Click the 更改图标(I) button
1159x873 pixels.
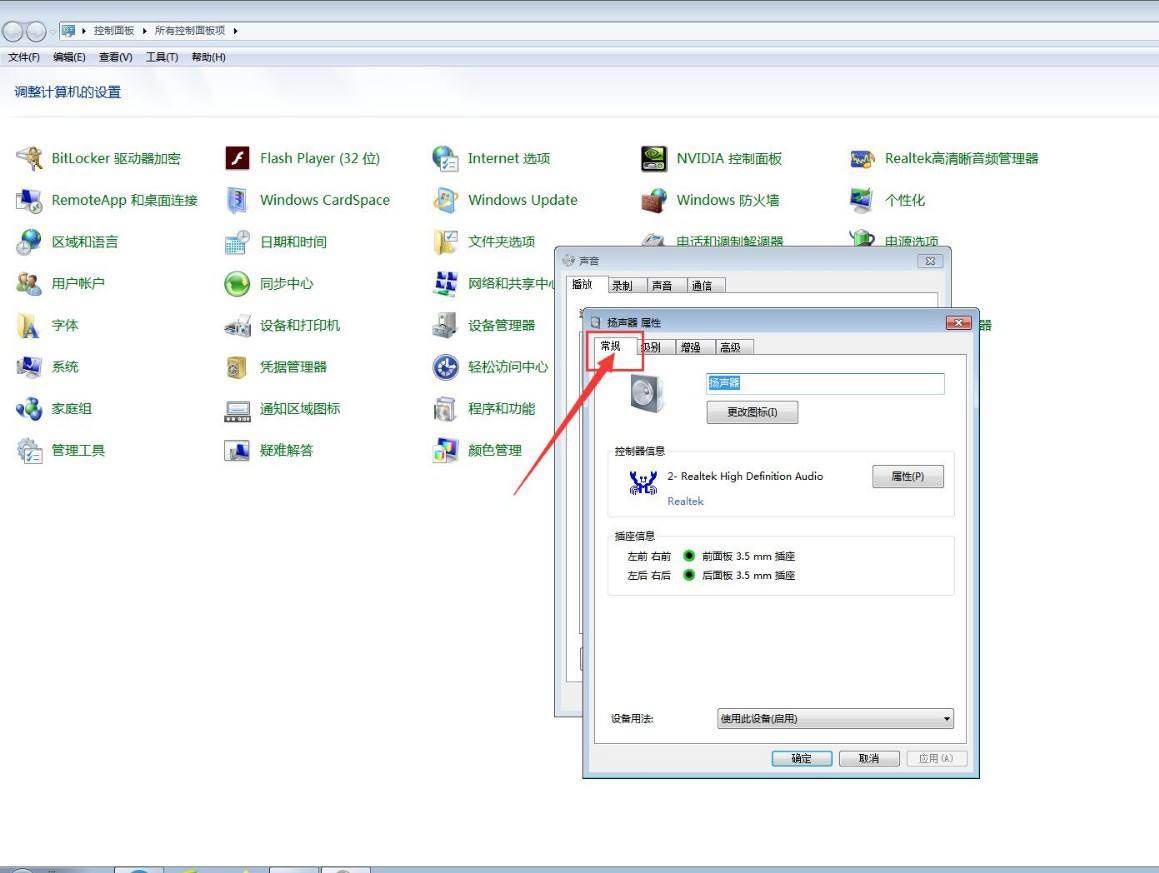click(752, 413)
